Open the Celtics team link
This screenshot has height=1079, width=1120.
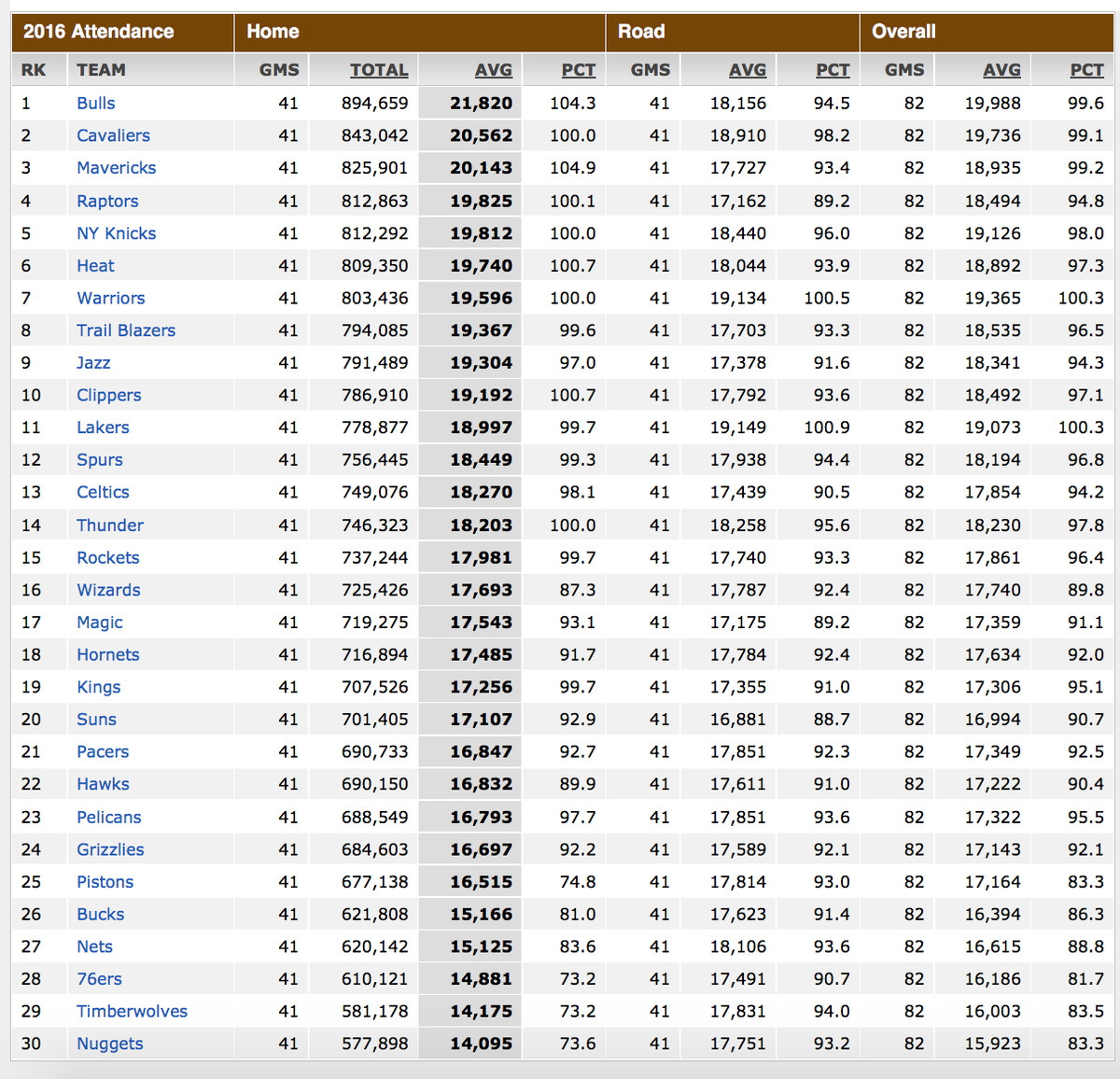pyautogui.click(x=103, y=492)
